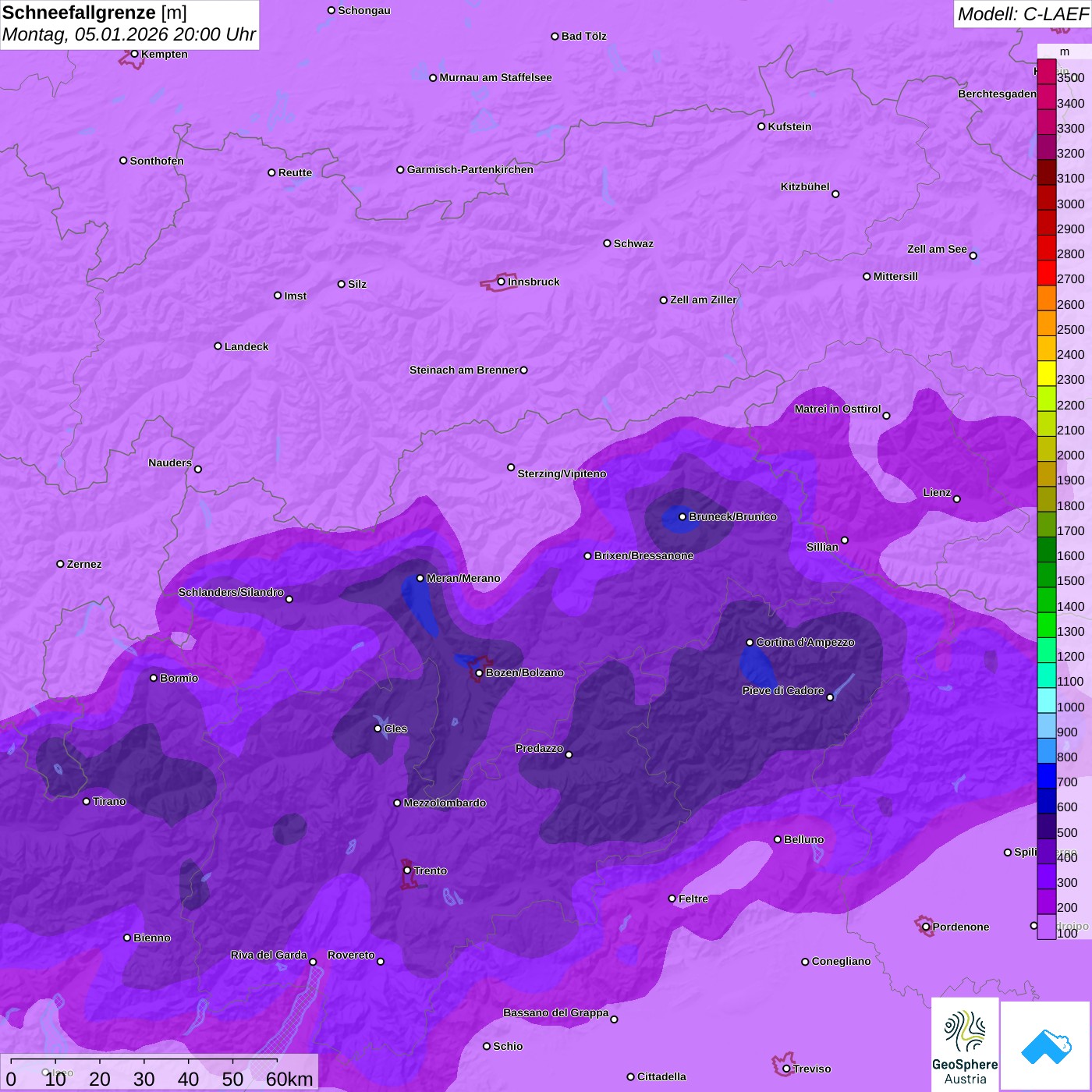Click the 'Berchtesgaden' label
This screenshot has height=1092, width=1092.
coord(997,94)
